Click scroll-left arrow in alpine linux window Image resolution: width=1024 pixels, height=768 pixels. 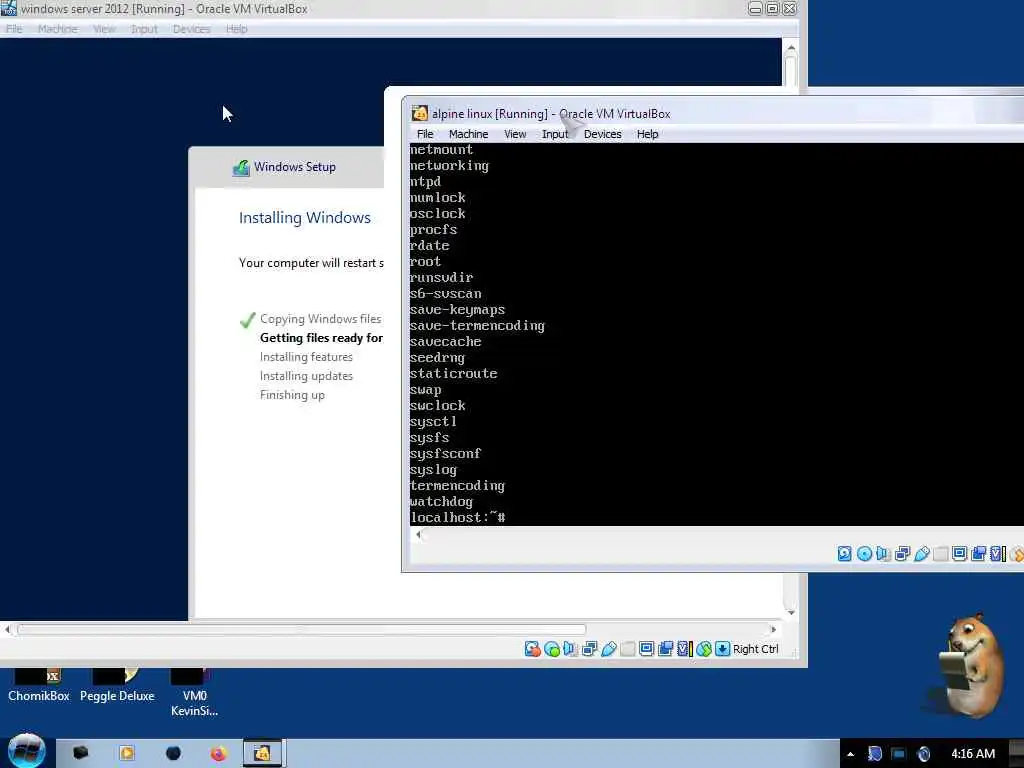coord(418,534)
